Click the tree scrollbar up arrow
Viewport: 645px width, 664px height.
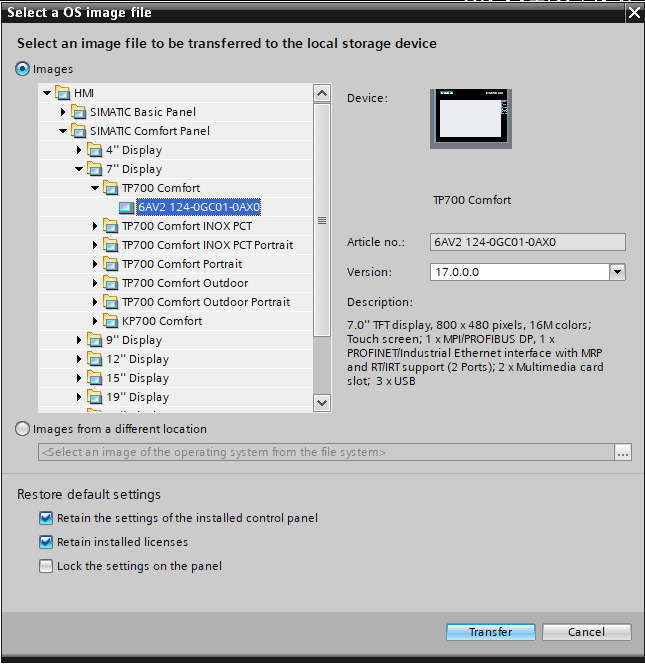[322, 93]
